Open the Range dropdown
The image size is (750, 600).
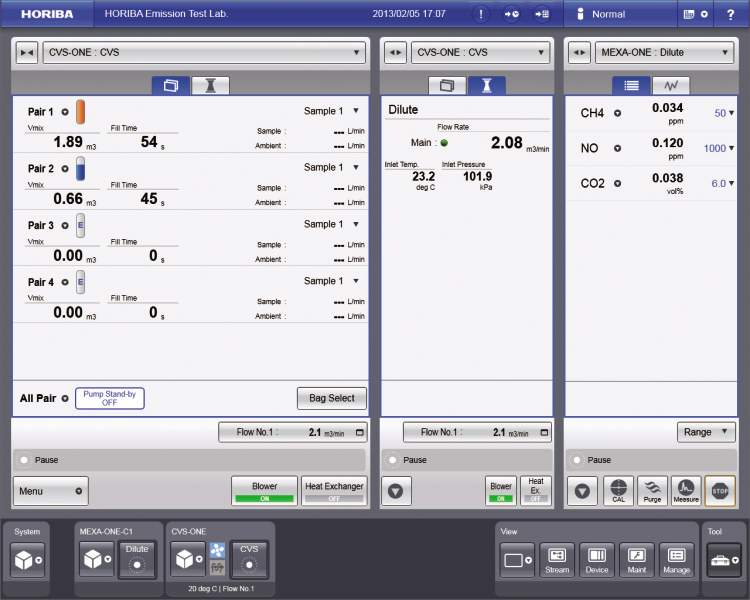707,432
